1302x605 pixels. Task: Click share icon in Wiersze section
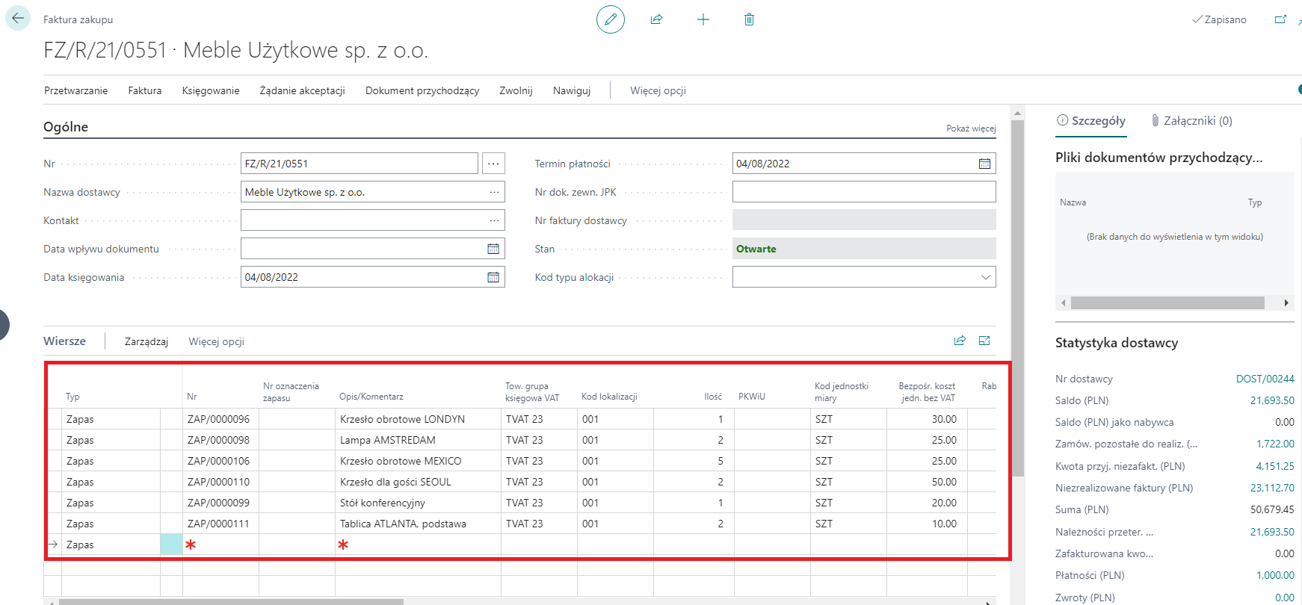960,341
